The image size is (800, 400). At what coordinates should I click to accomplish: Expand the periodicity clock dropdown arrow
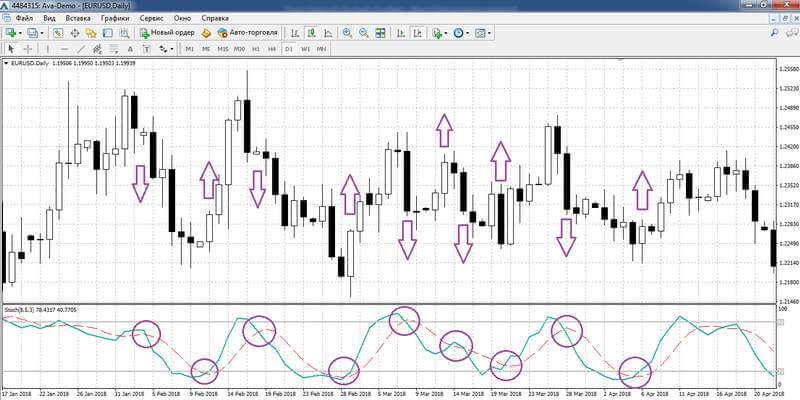coord(467,33)
